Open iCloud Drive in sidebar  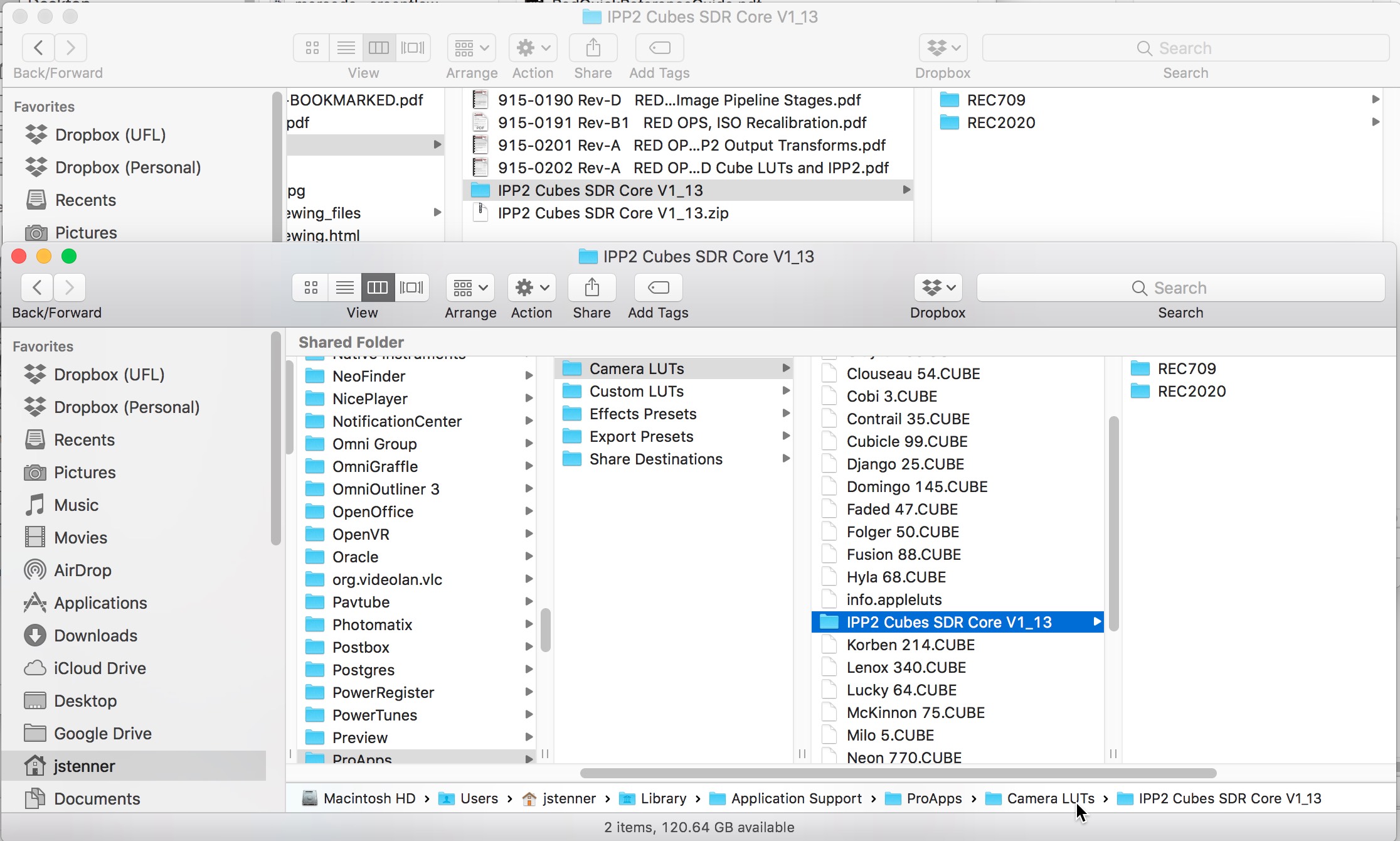100,668
